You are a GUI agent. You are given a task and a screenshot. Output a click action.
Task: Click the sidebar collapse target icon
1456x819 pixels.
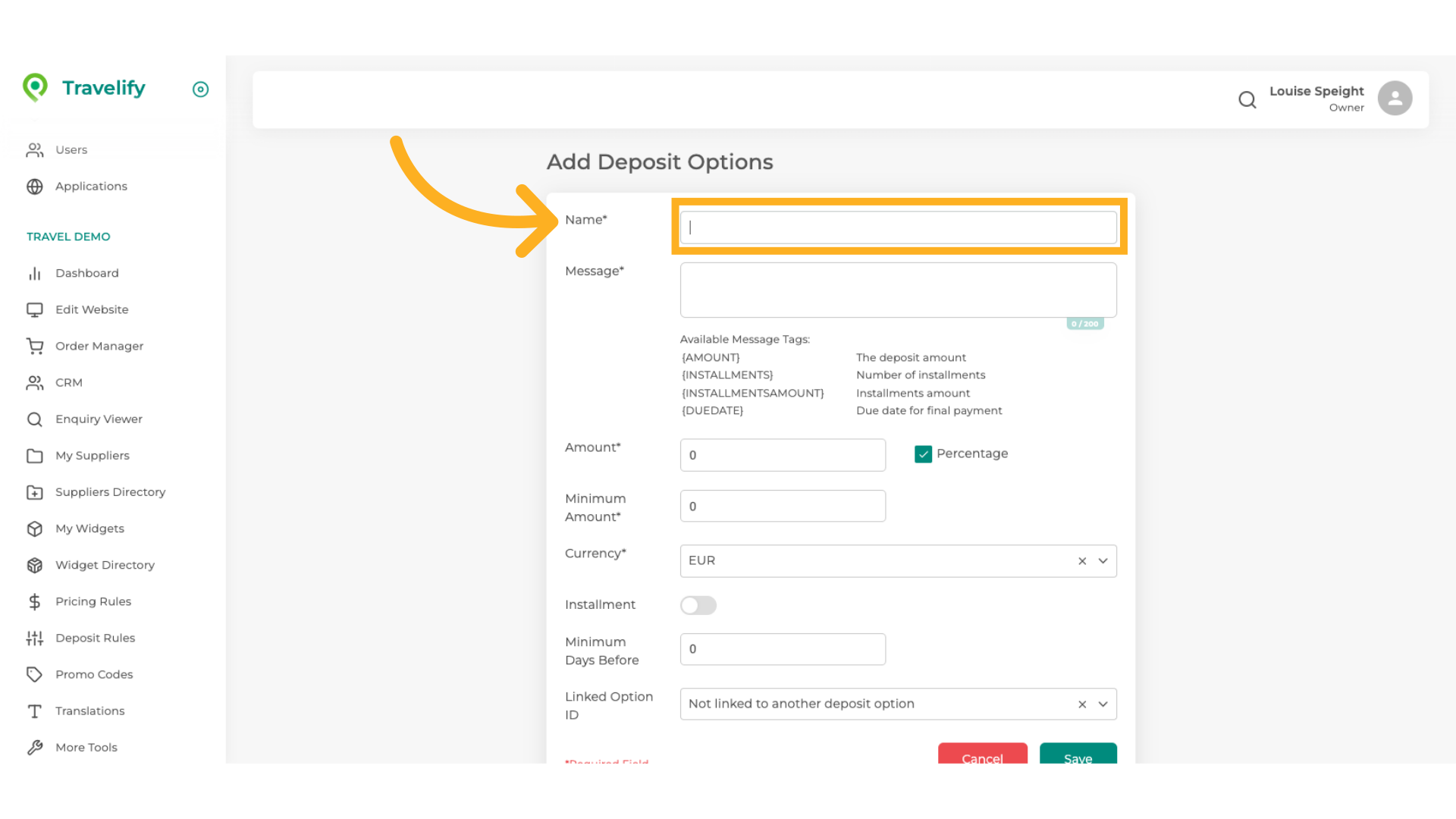[200, 89]
